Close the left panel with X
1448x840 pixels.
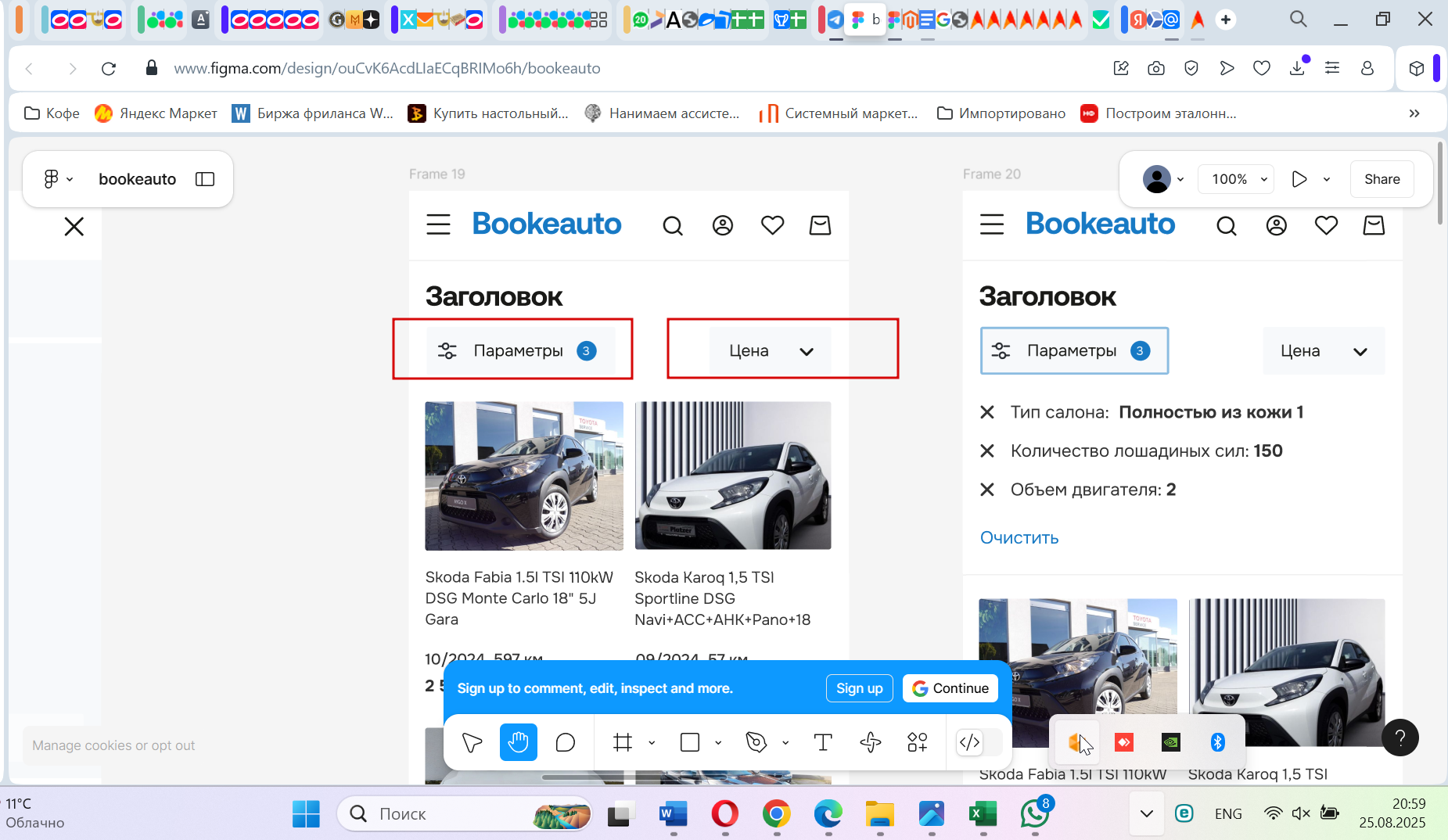(74, 227)
